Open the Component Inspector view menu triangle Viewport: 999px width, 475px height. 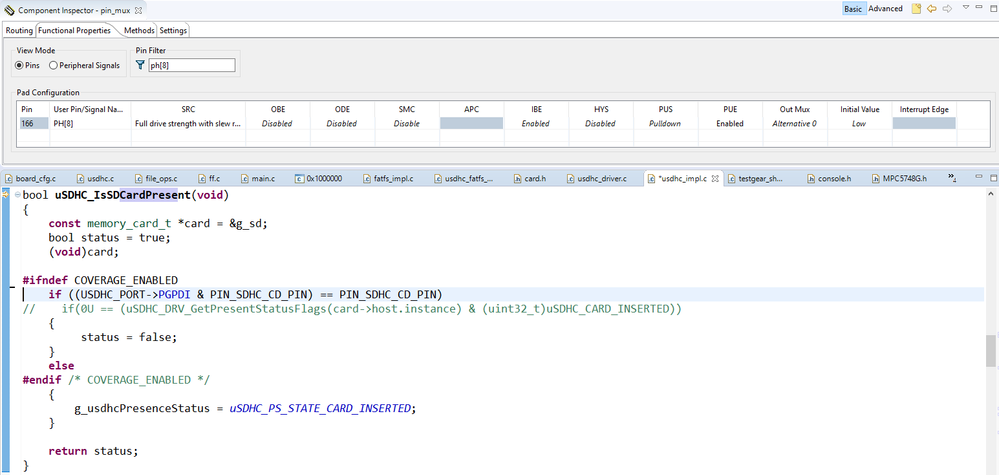(965, 7)
